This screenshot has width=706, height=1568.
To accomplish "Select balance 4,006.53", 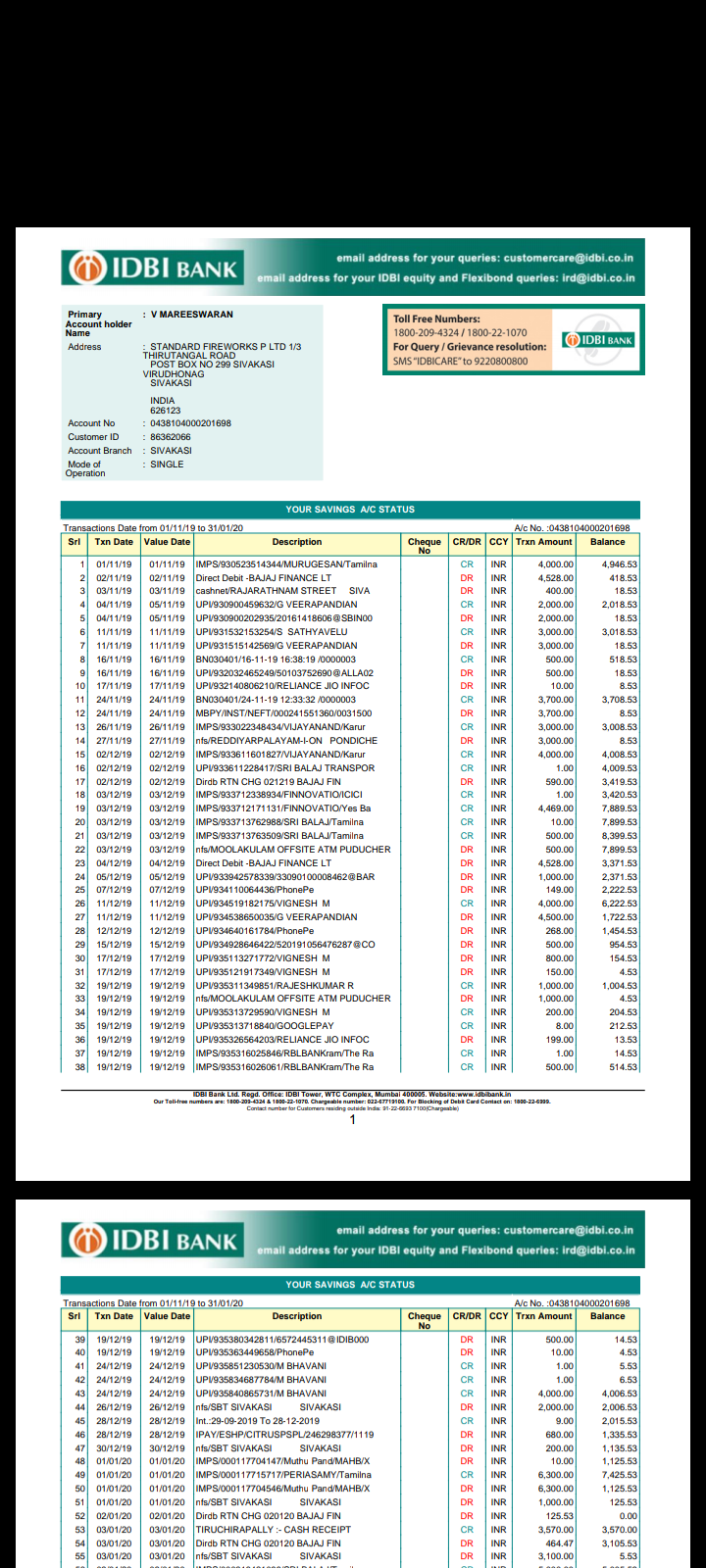I will [x=620, y=1394].
